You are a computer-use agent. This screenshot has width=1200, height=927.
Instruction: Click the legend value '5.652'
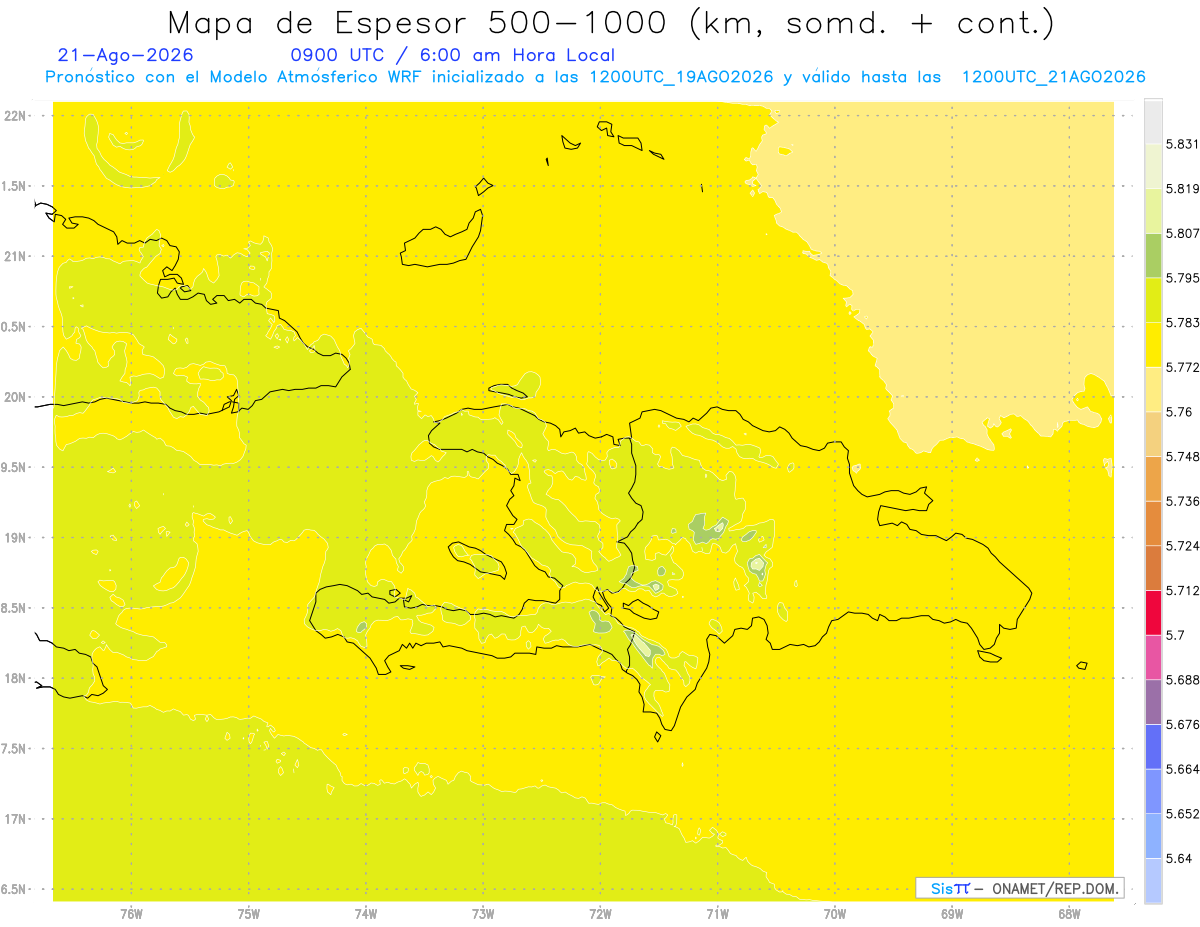[x=1182, y=814]
